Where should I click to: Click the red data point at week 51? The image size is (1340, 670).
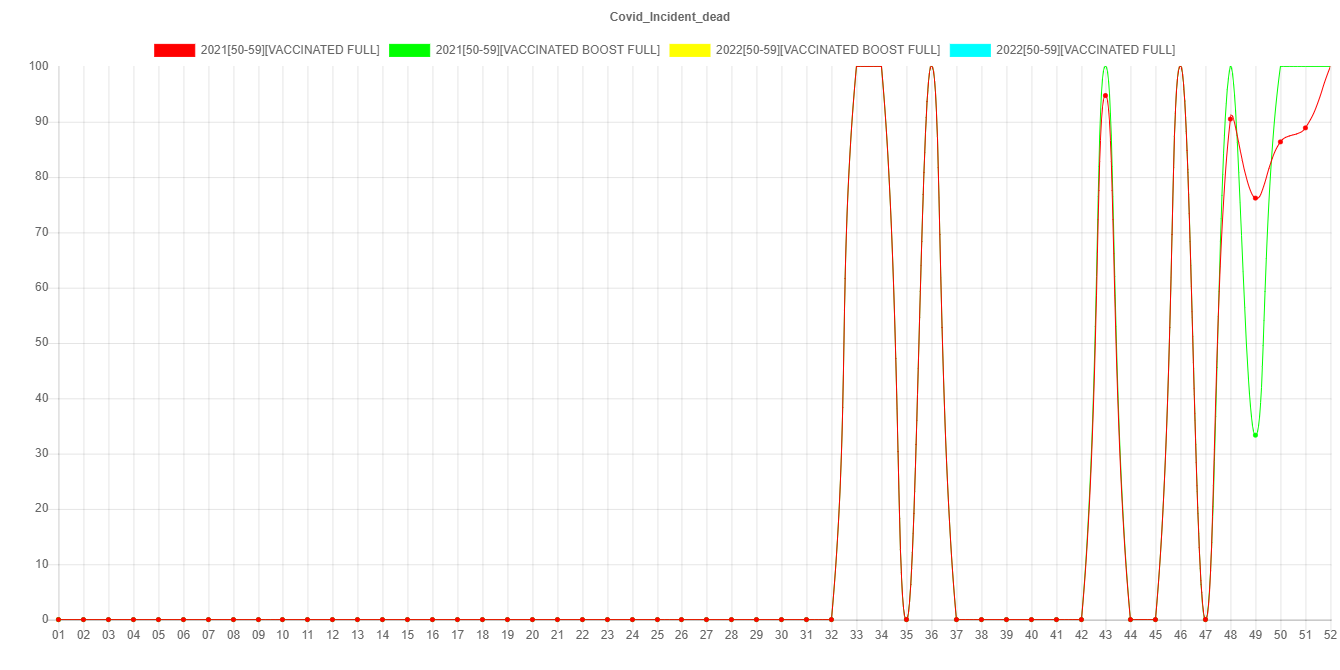1305,128
